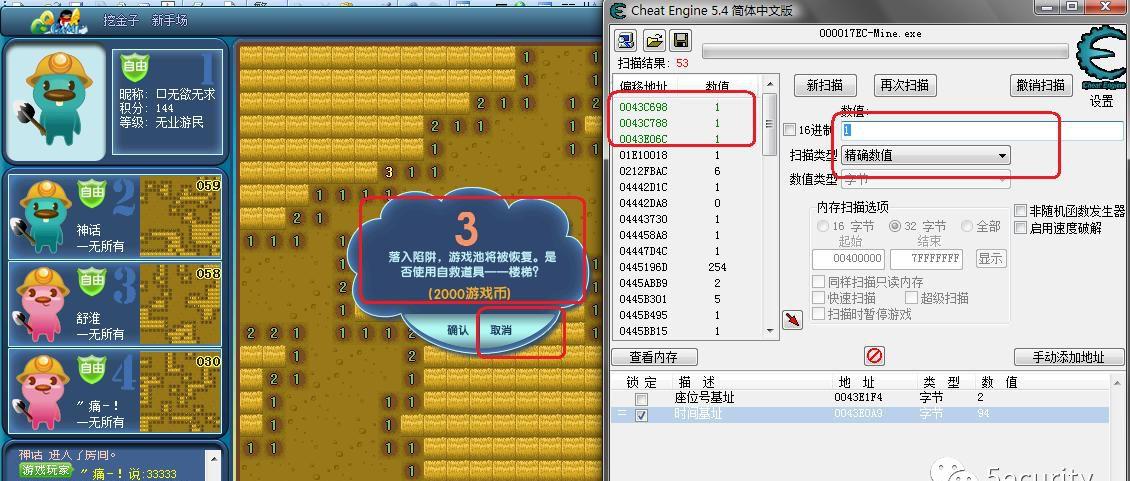Click the 数值 value input field
The width and height of the screenshot is (1130, 481).
pyautogui.click(x=982, y=130)
